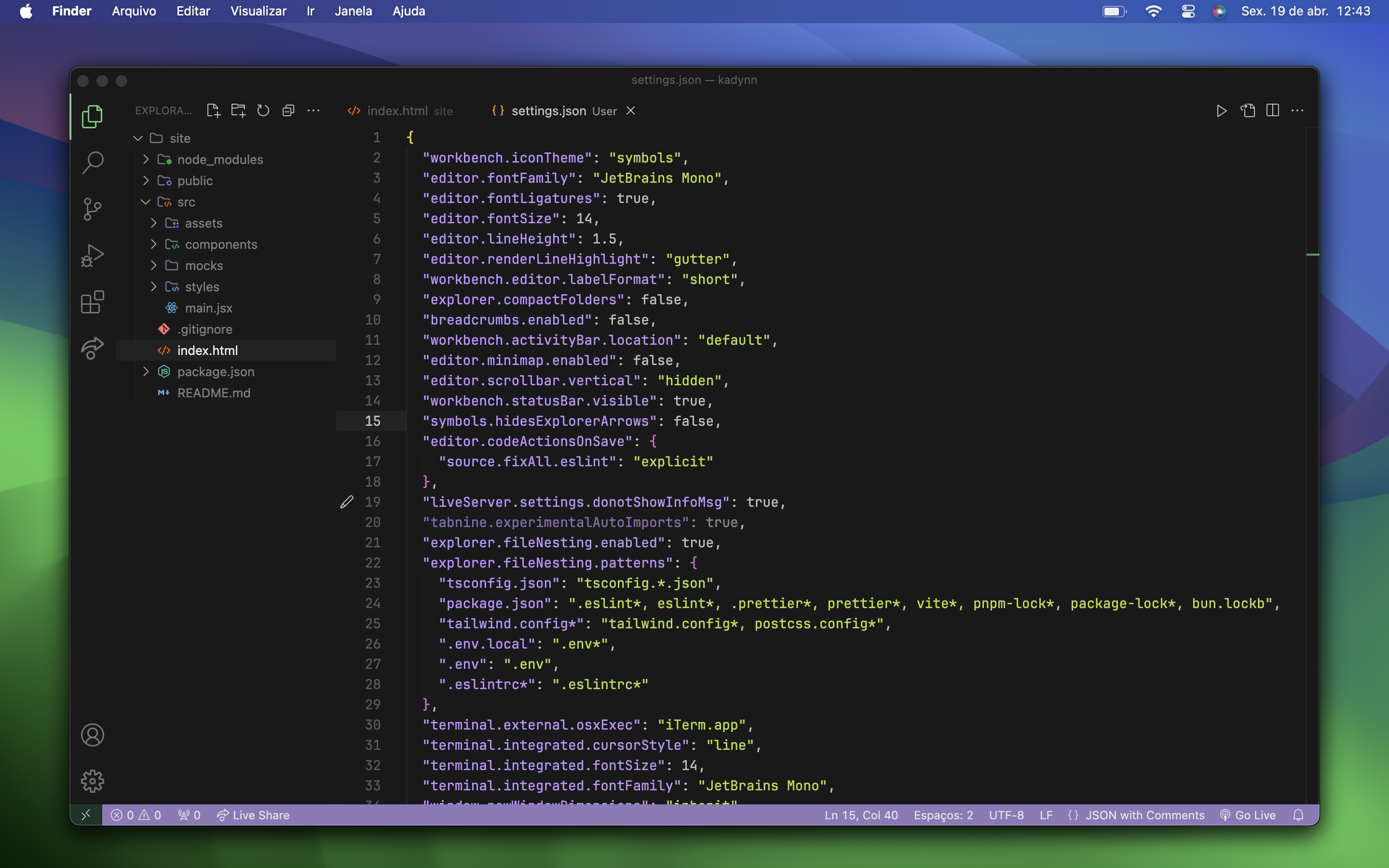Screen dimensions: 1389x868
Task: Split the editor to the right
Action: (x=1272, y=111)
